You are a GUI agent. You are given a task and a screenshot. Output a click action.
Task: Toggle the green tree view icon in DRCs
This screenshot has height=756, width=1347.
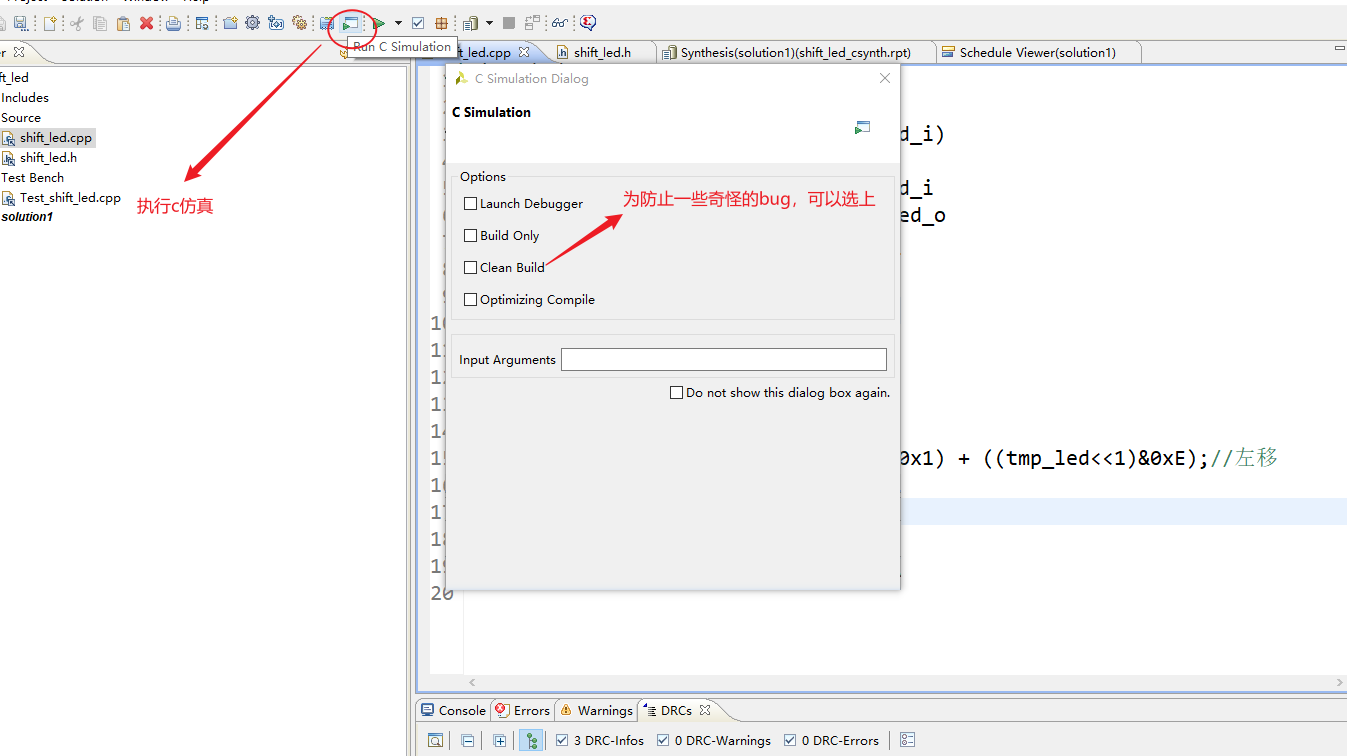pos(532,741)
